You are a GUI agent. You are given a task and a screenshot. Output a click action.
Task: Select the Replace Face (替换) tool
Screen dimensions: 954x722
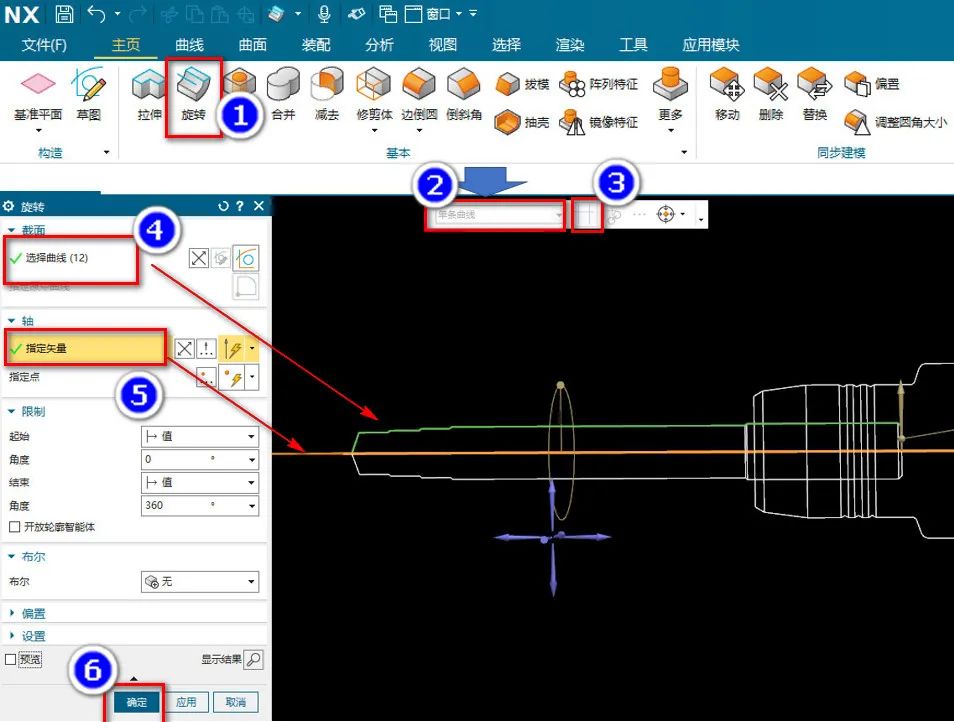point(815,95)
